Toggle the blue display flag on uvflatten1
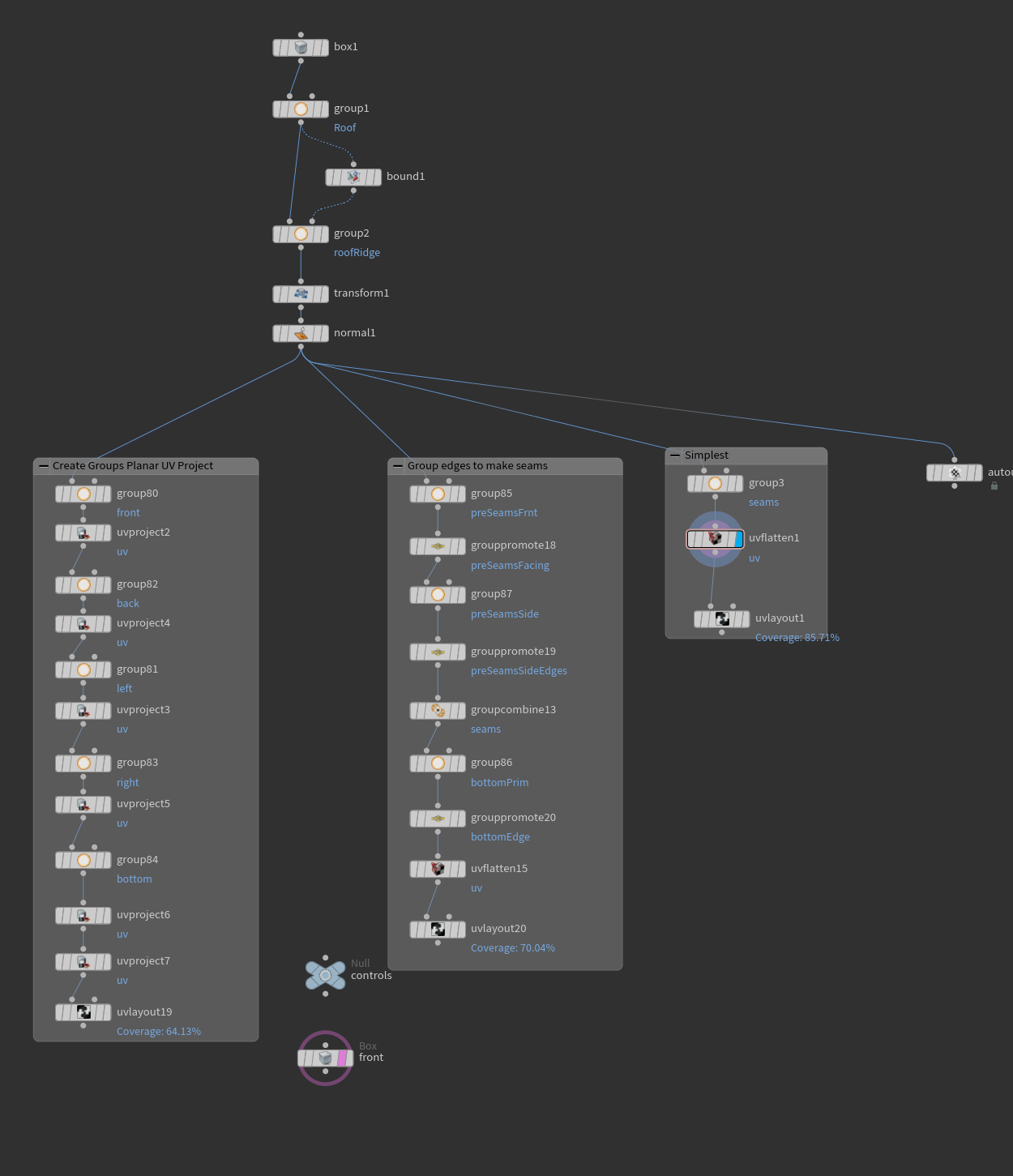This screenshot has width=1013, height=1176. (738, 539)
